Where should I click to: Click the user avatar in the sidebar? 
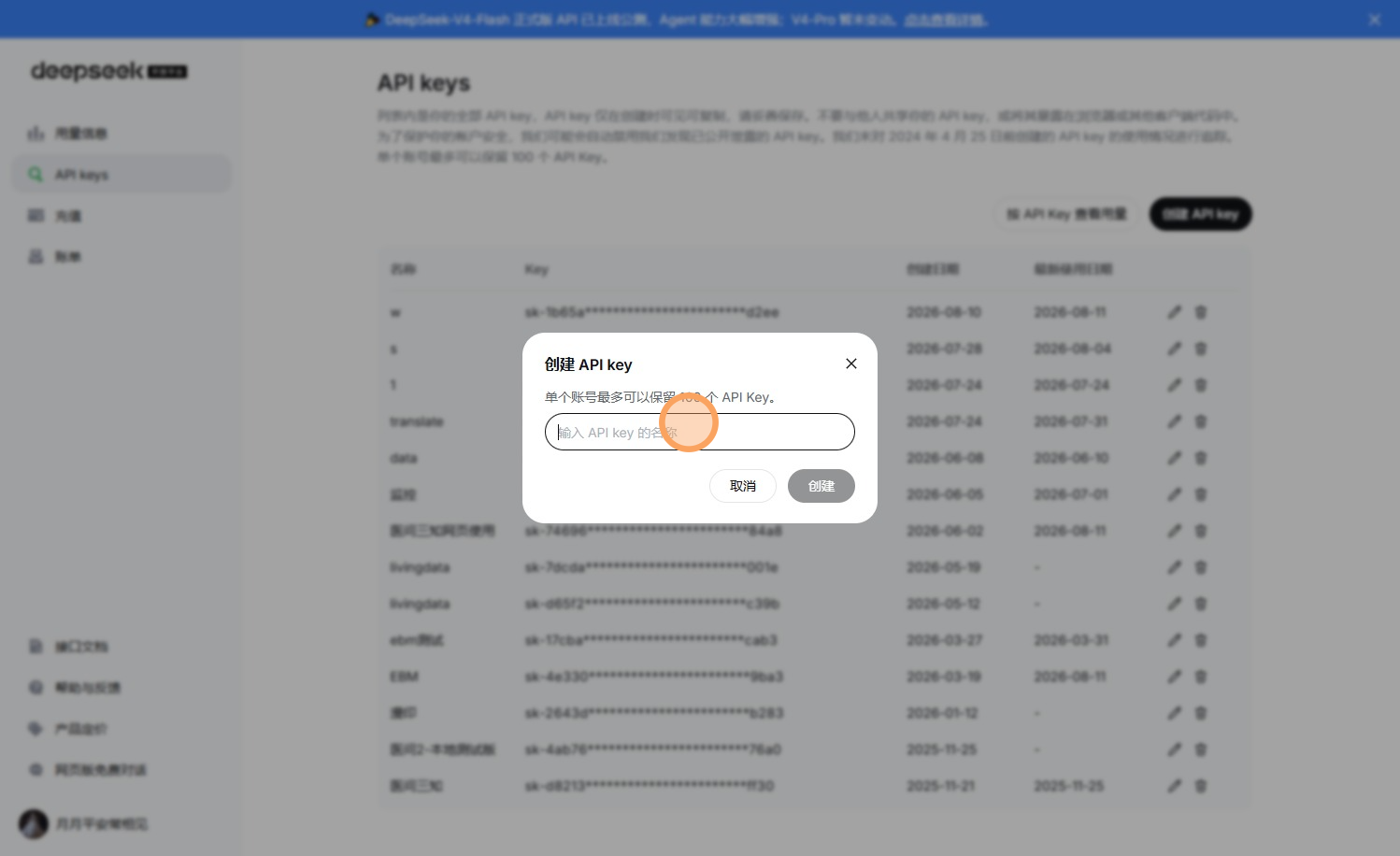(34, 824)
